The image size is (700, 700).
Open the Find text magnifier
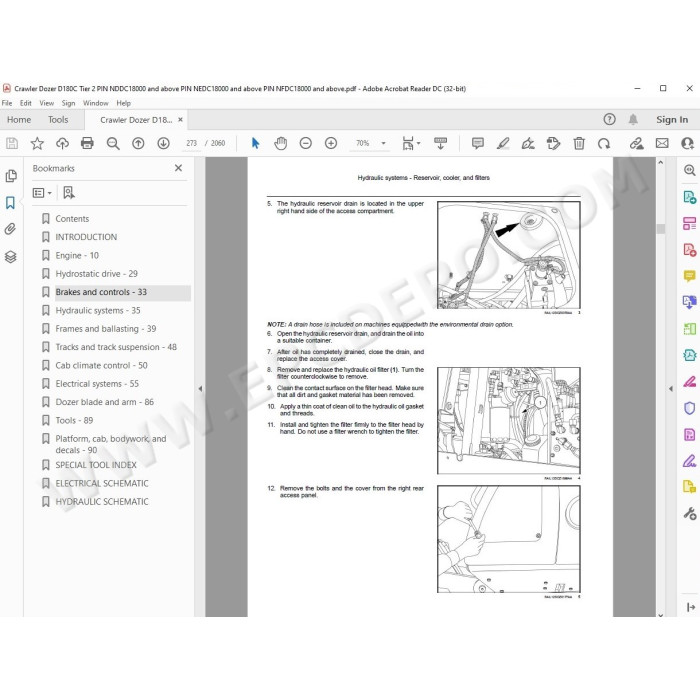(113, 143)
